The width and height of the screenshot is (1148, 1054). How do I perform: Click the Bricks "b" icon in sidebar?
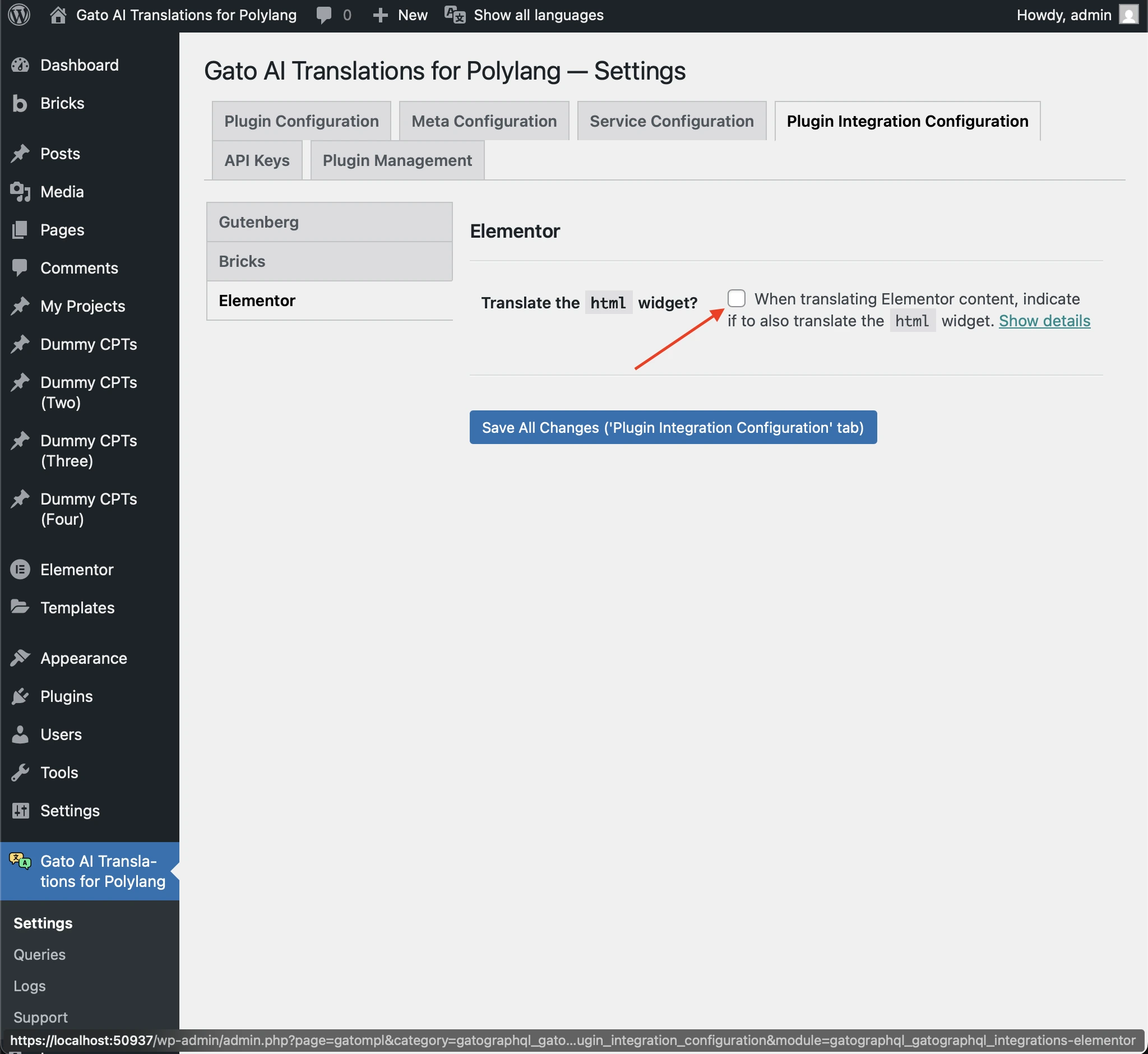[20, 103]
